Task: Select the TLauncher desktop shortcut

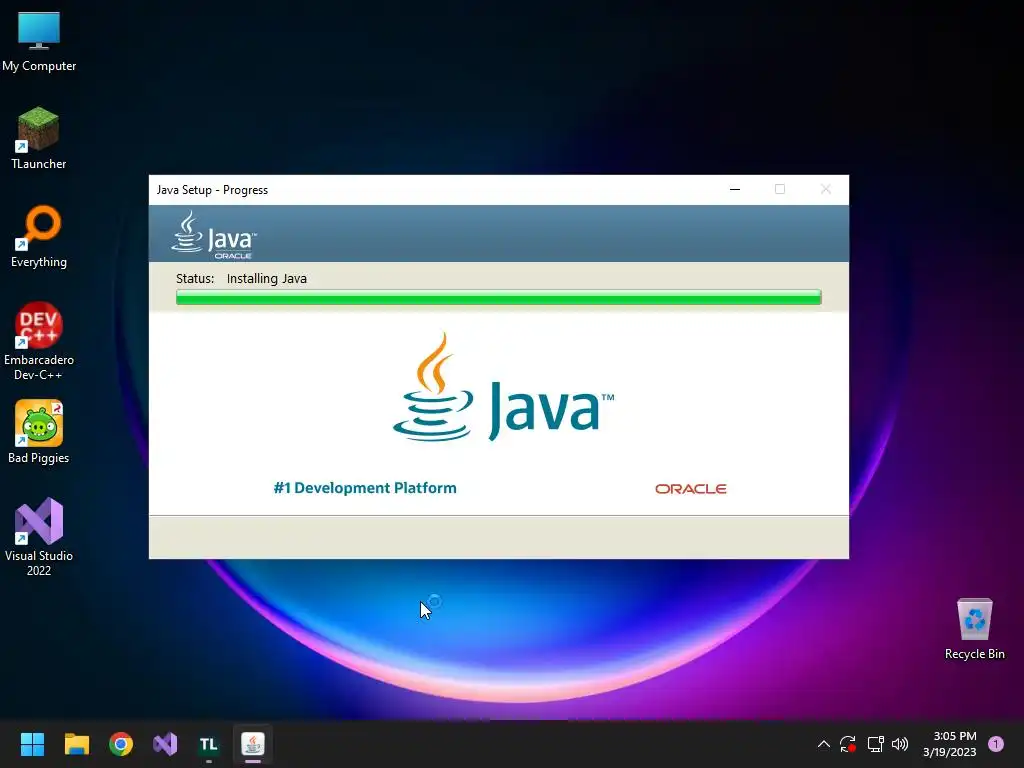Action: (39, 138)
